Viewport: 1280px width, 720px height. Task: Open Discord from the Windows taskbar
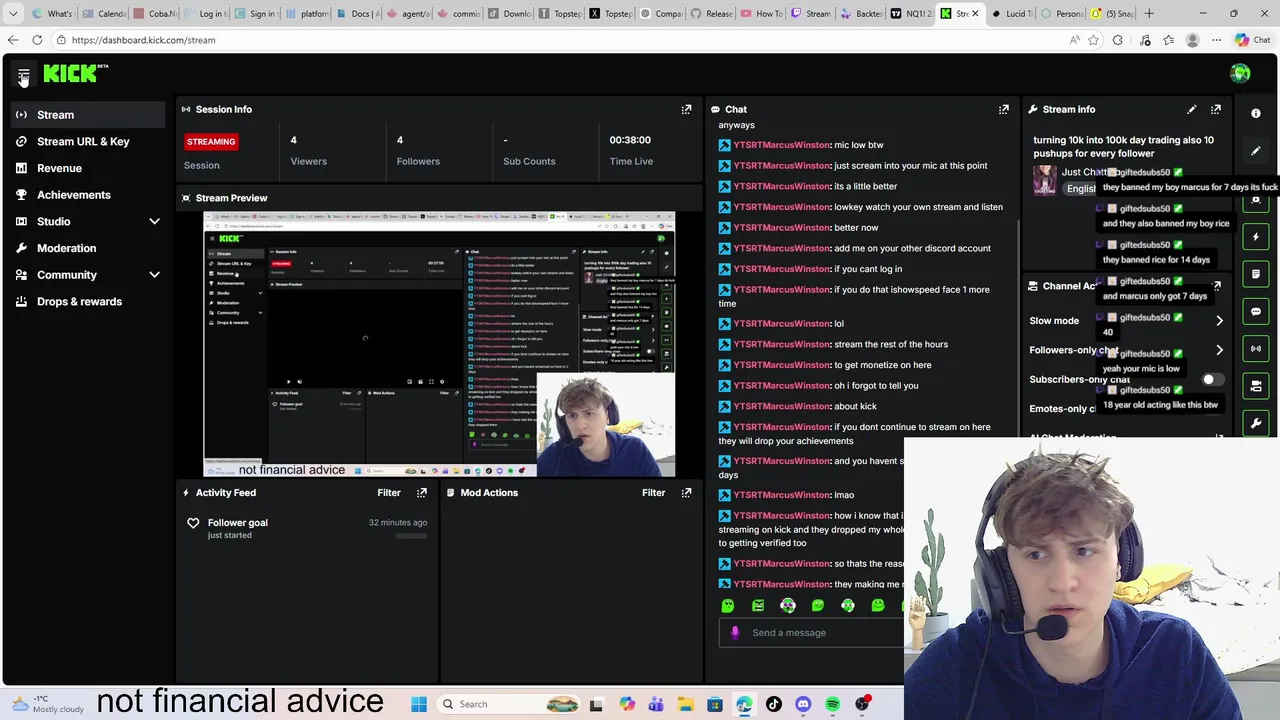point(803,704)
